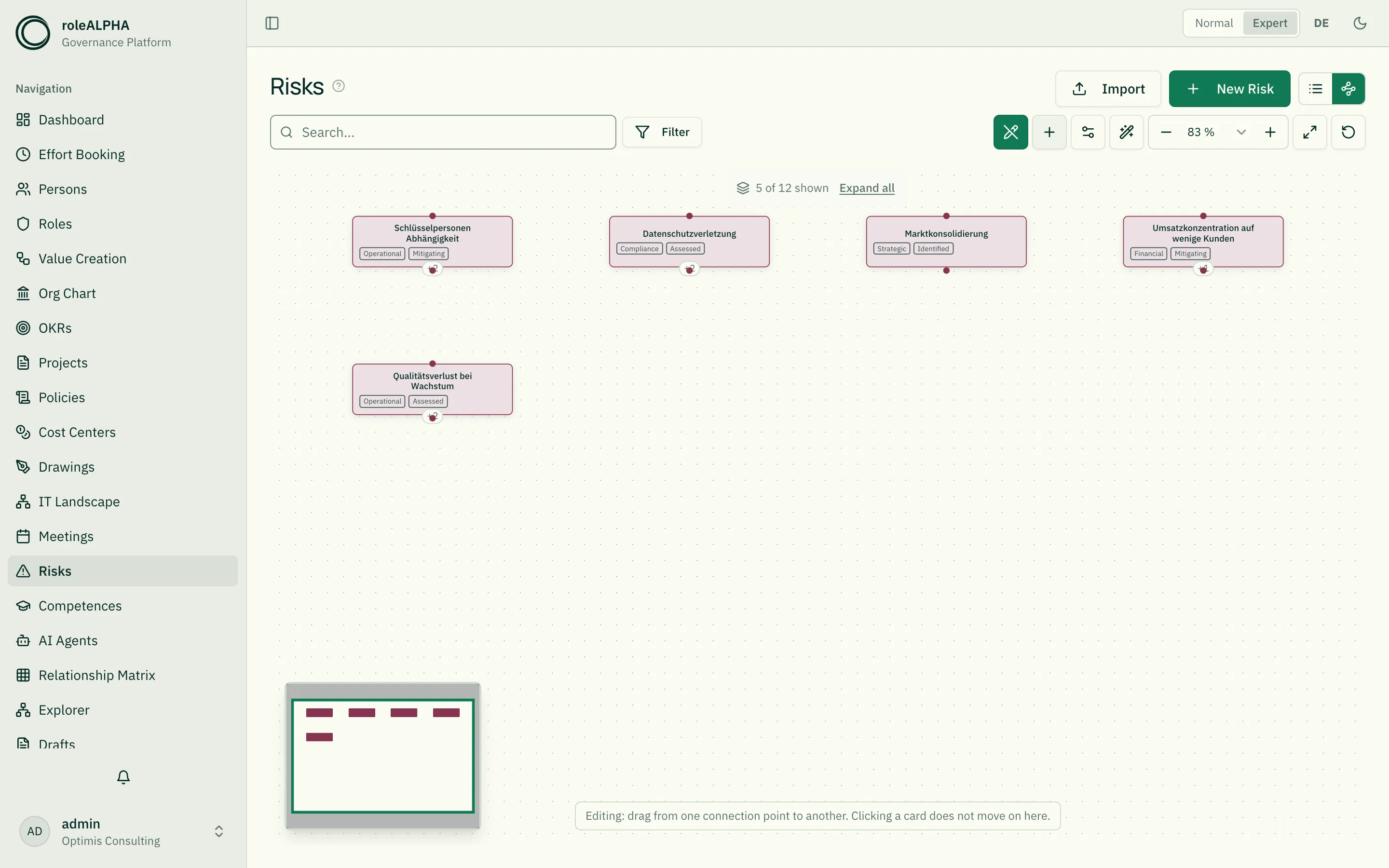Click the minimap overview panel
The image size is (1389, 868).
pyautogui.click(x=383, y=756)
